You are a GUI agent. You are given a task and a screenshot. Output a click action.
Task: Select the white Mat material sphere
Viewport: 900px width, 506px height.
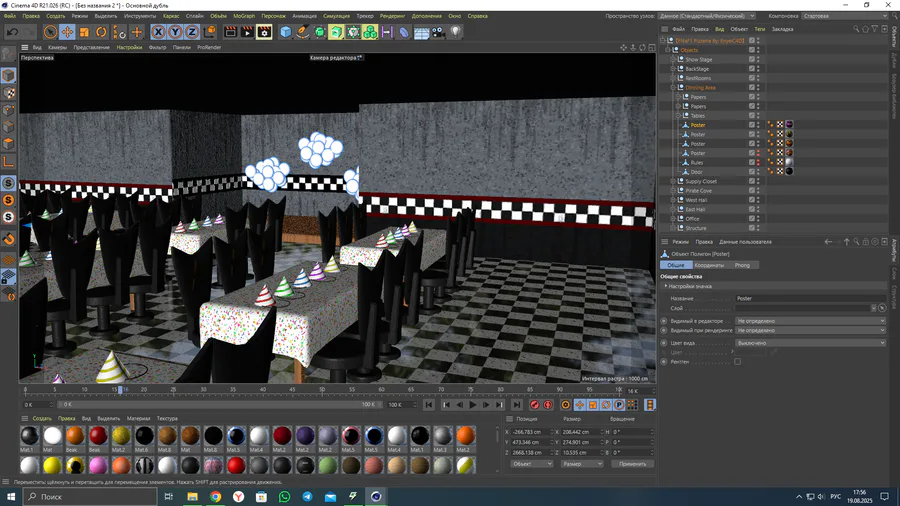pos(52,436)
